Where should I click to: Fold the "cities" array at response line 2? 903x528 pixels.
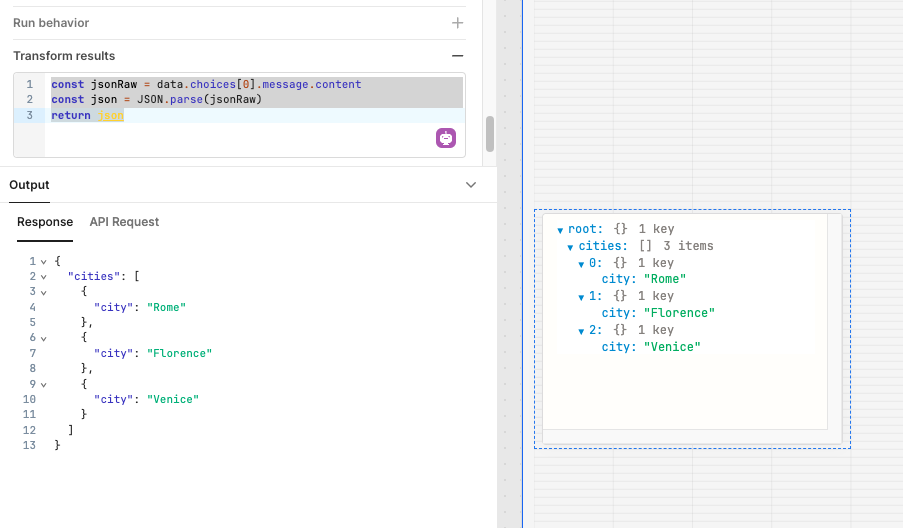[43, 277]
